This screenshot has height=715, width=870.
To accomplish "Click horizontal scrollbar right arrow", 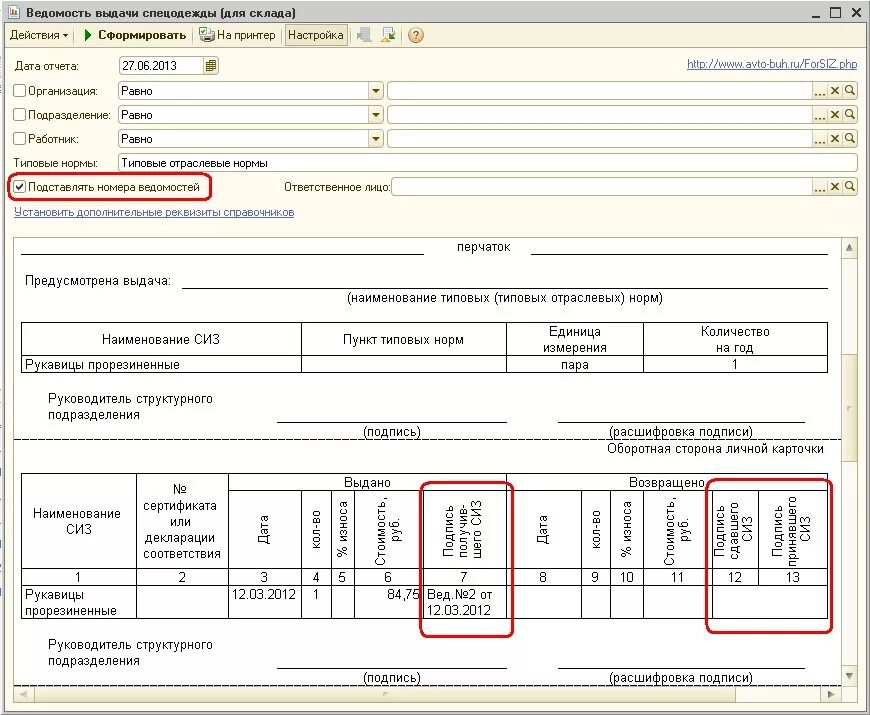I will coord(831,693).
